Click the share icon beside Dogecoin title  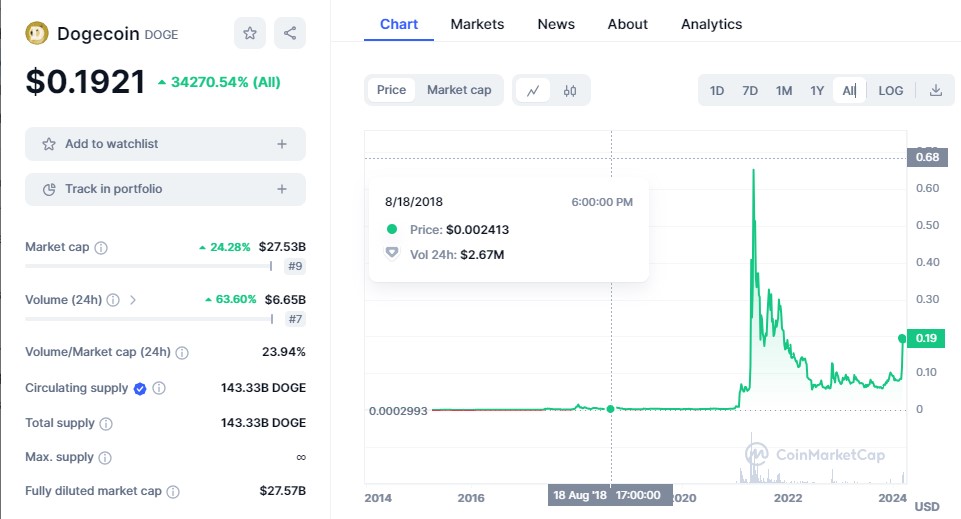pyautogui.click(x=290, y=33)
